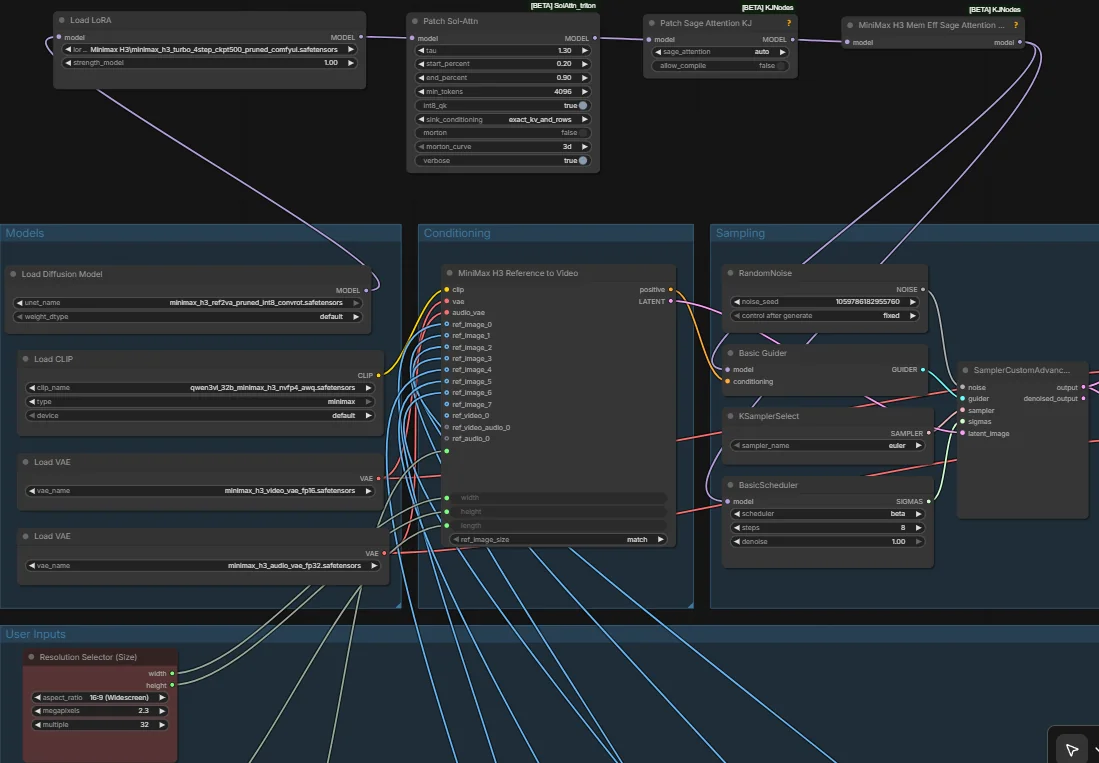Collapse the SamplerCustomAdvanced node dot
Viewport: 1099px width, 763px height.
(965, 370)
